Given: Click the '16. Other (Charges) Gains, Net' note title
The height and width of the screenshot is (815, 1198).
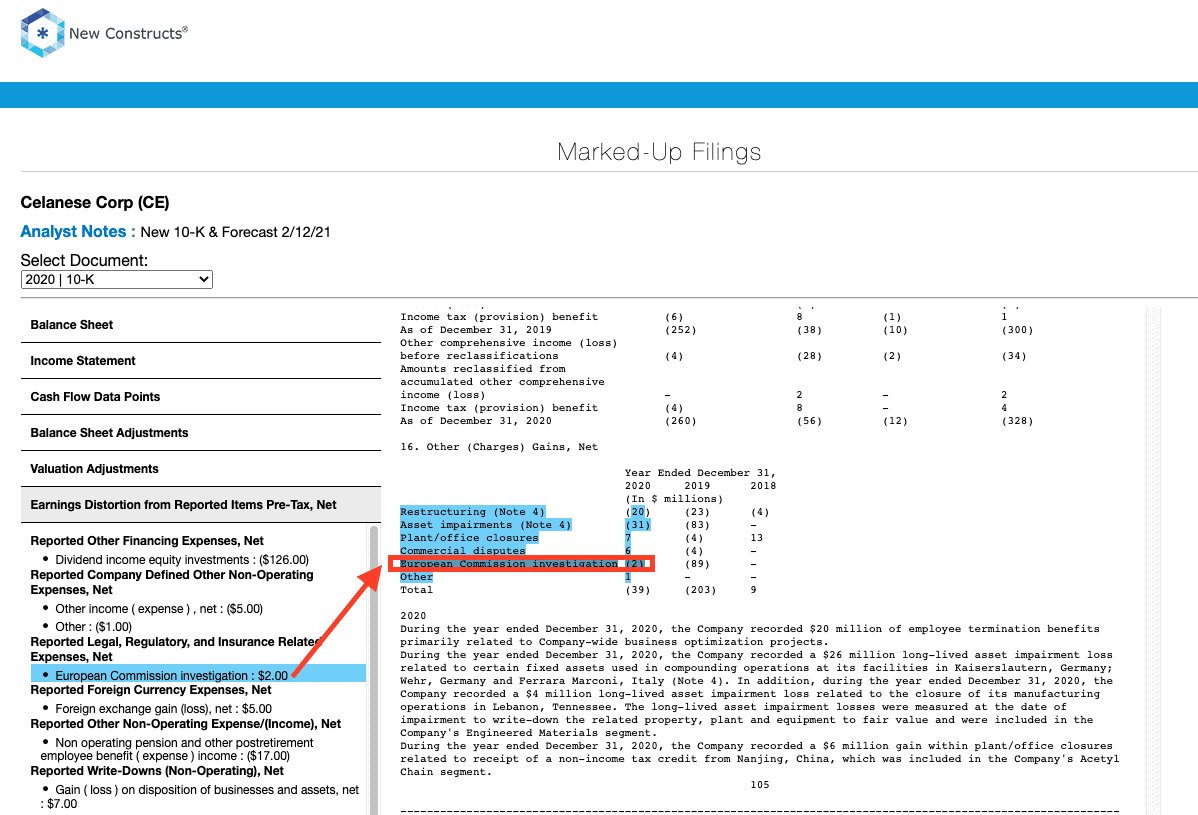Looking at the screenshot, I should tap(499, 447).
